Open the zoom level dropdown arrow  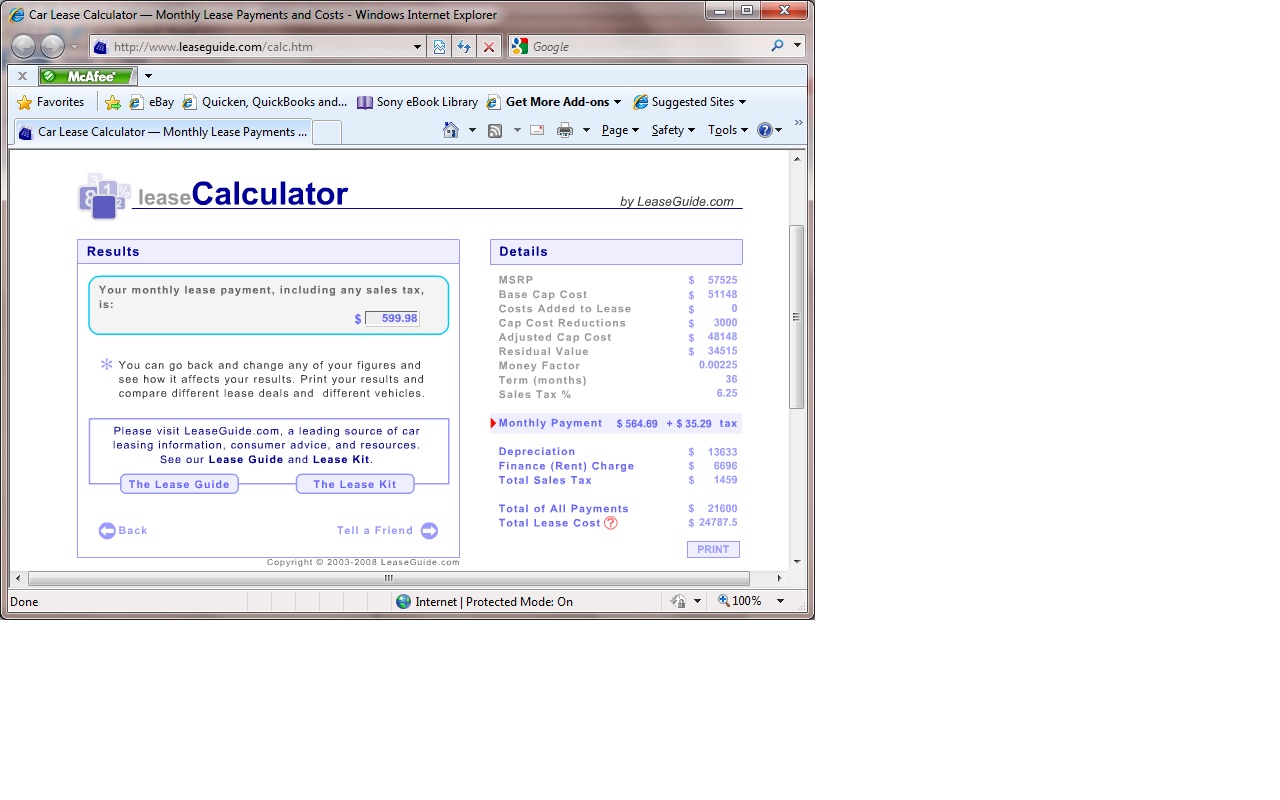(781, 601)
